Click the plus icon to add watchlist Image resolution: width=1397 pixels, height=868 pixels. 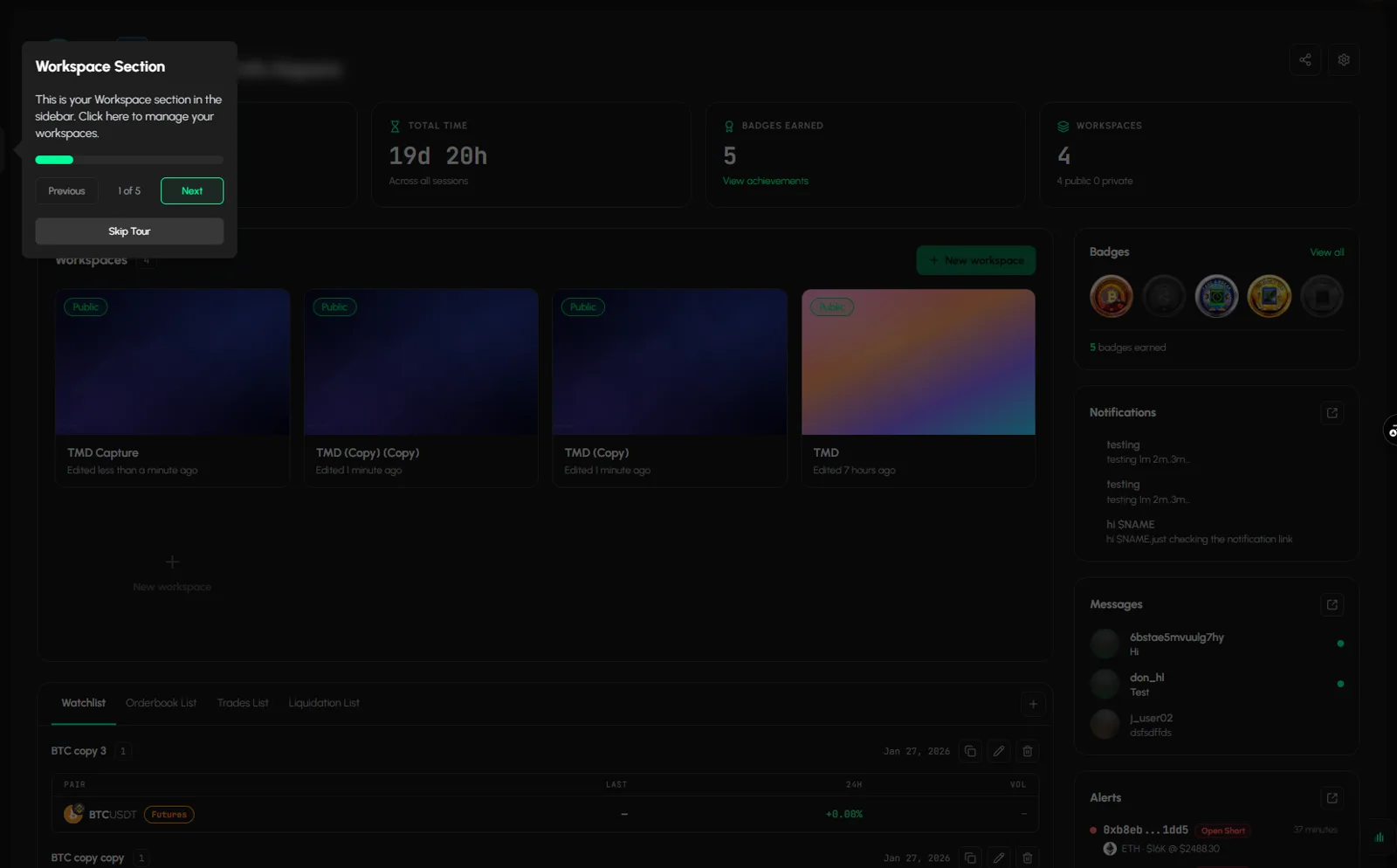1033,704
